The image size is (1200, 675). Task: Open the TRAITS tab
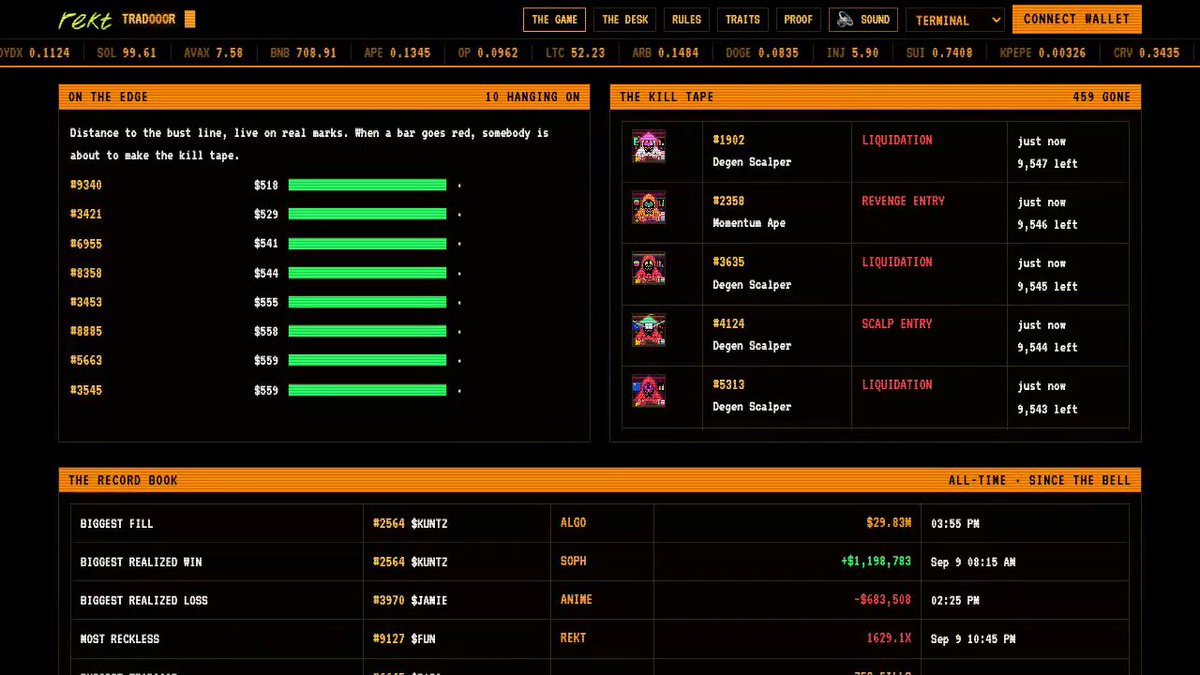point(743,19)
